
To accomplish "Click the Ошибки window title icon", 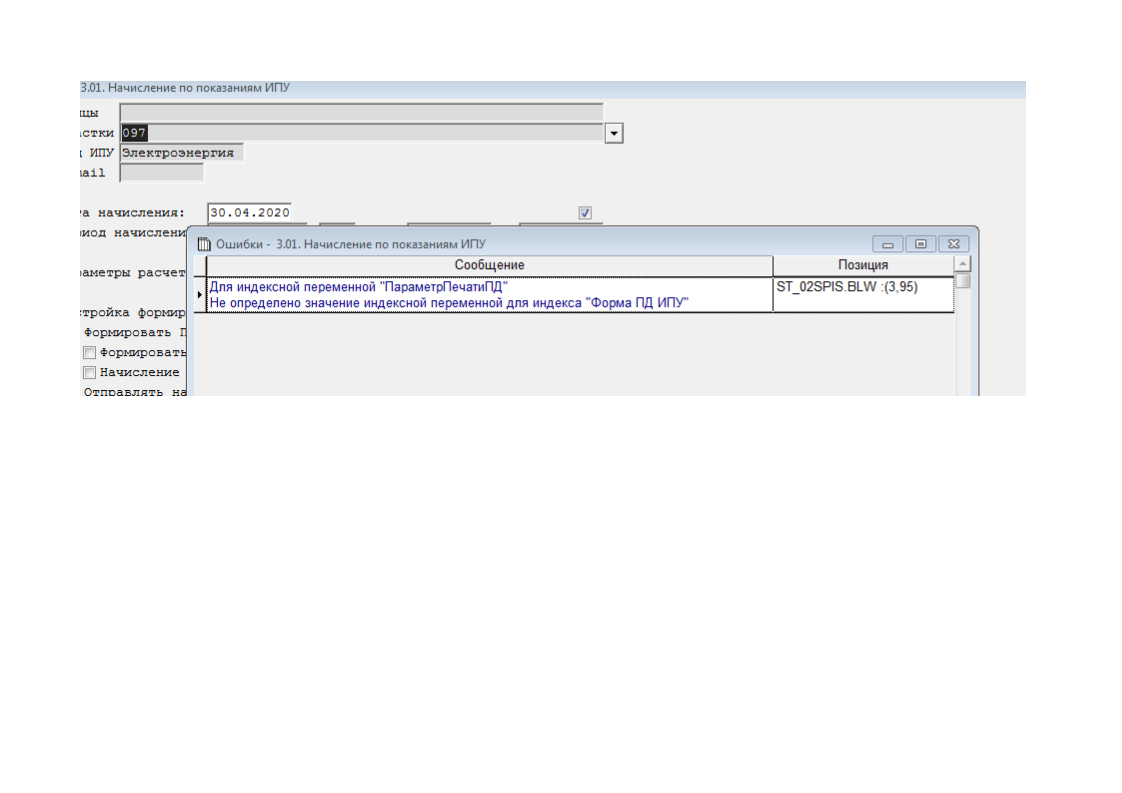I will point(204,244).
